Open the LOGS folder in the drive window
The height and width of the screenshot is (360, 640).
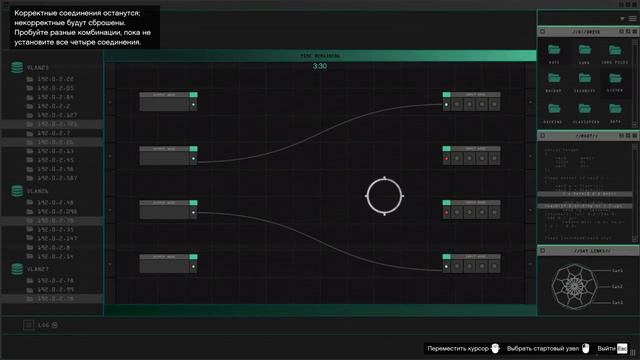coord(584,54)
